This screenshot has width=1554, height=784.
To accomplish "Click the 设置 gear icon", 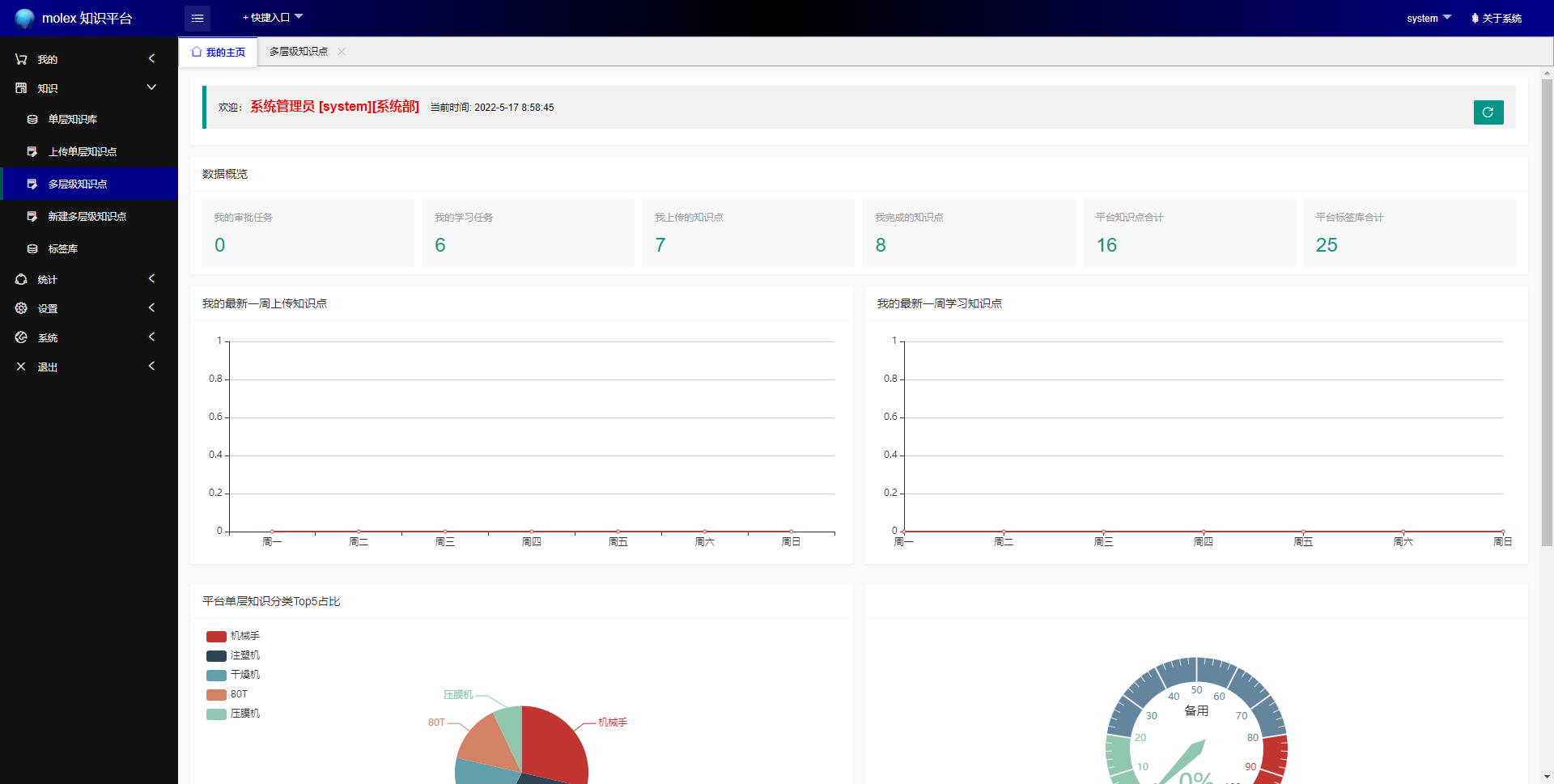I will tap(21, 308).
